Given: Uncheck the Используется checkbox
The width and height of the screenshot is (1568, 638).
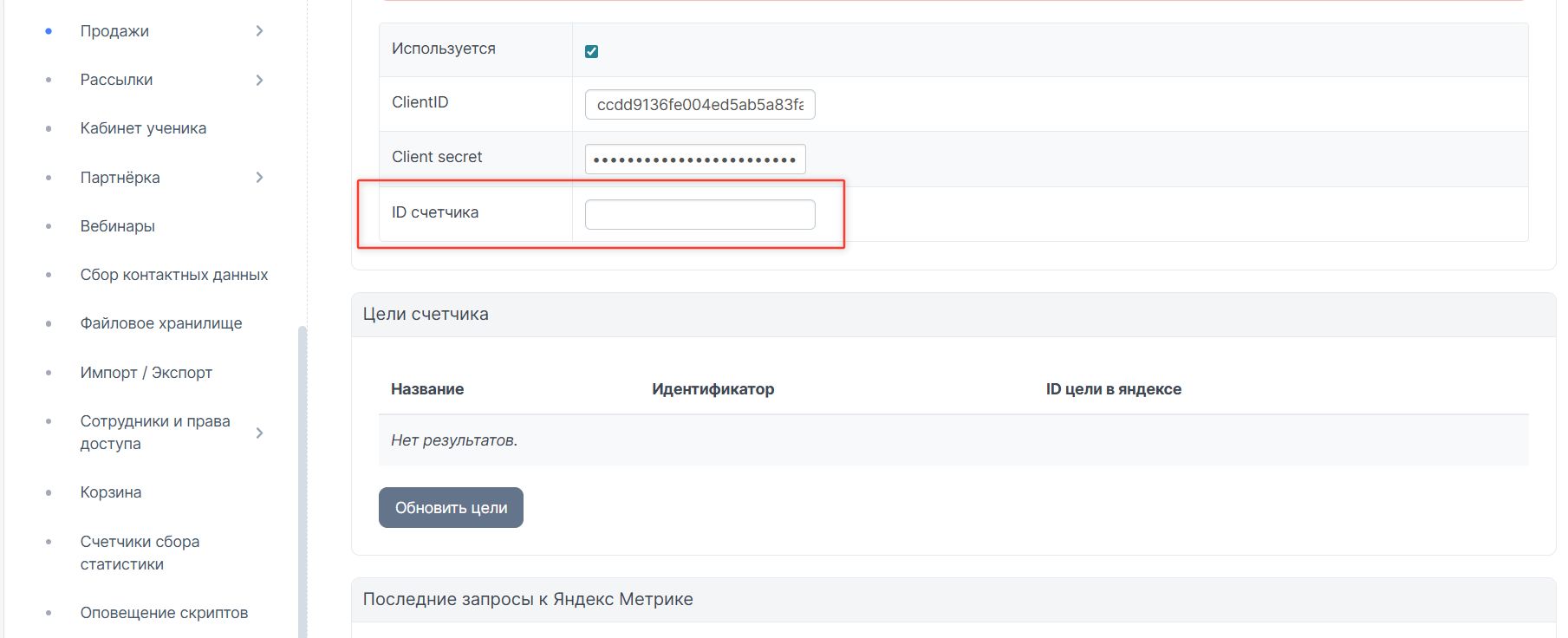Looking at the screenshot, I should coord(591,51).
